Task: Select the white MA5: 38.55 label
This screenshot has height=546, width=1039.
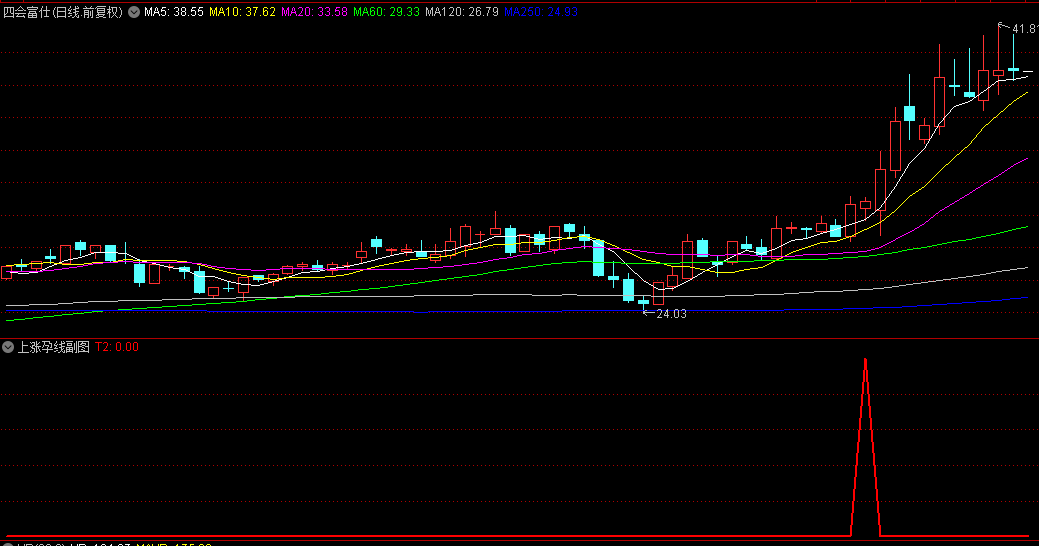Action: tap(174, 12)
